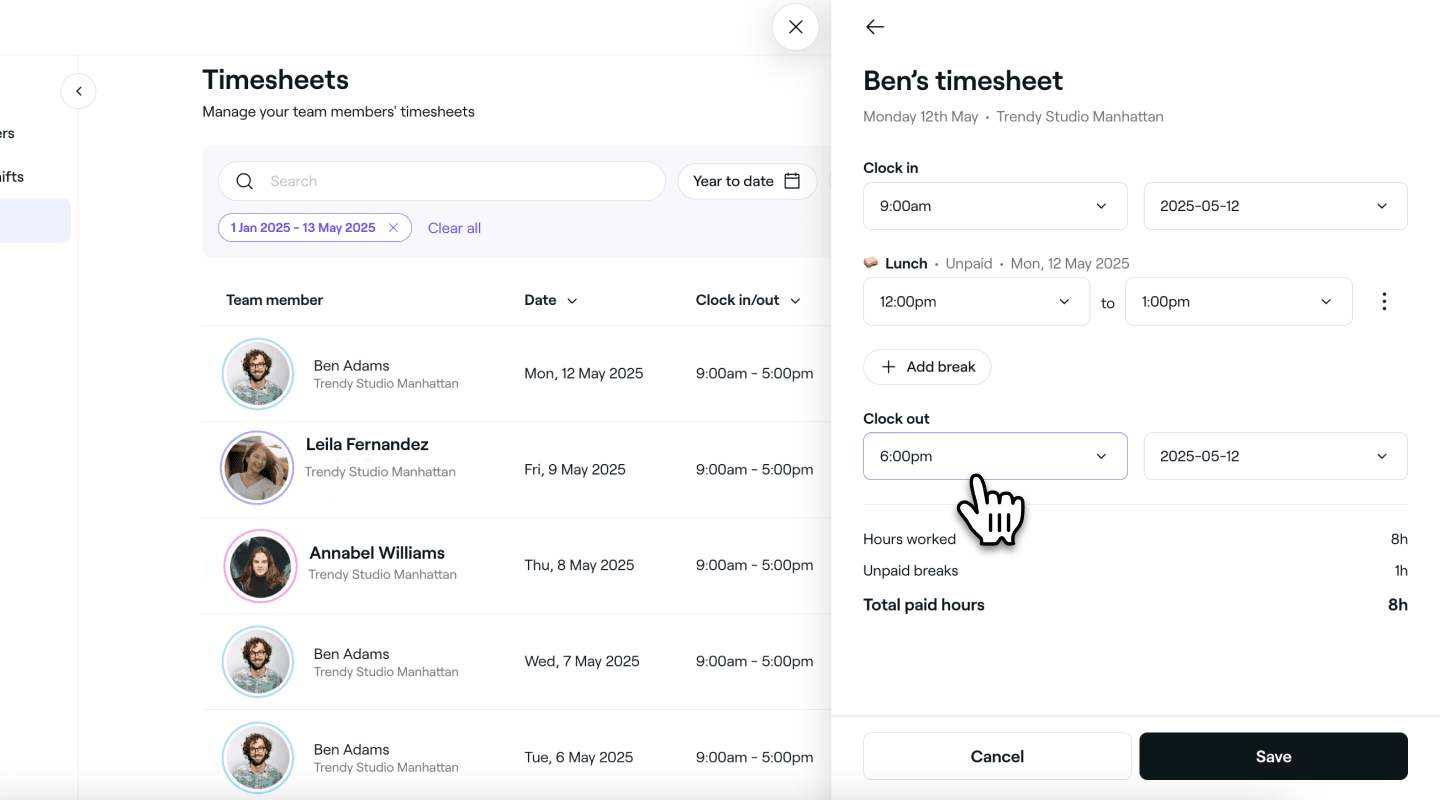Screen dimensions: 1440x800
Task: Click Ben Adams avatar on Tue, 6 May row
Action: tap(258, 758)
